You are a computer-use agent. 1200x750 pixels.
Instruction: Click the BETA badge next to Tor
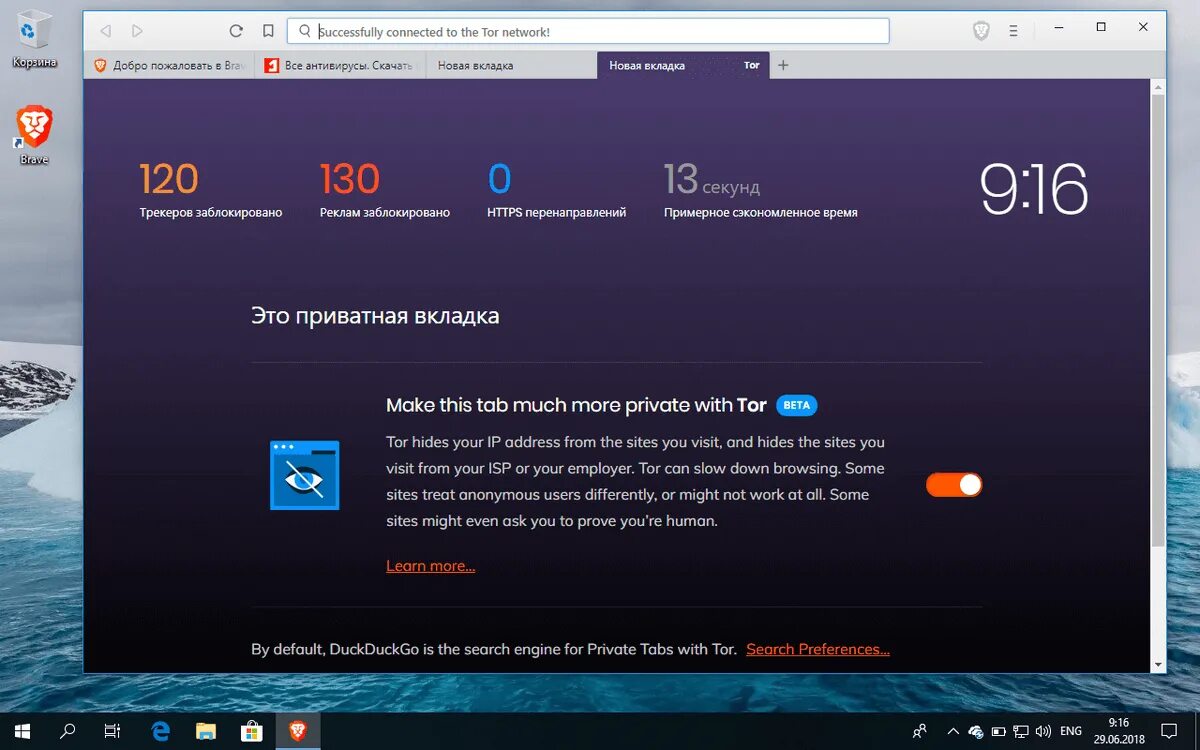[x=797, y=405]
